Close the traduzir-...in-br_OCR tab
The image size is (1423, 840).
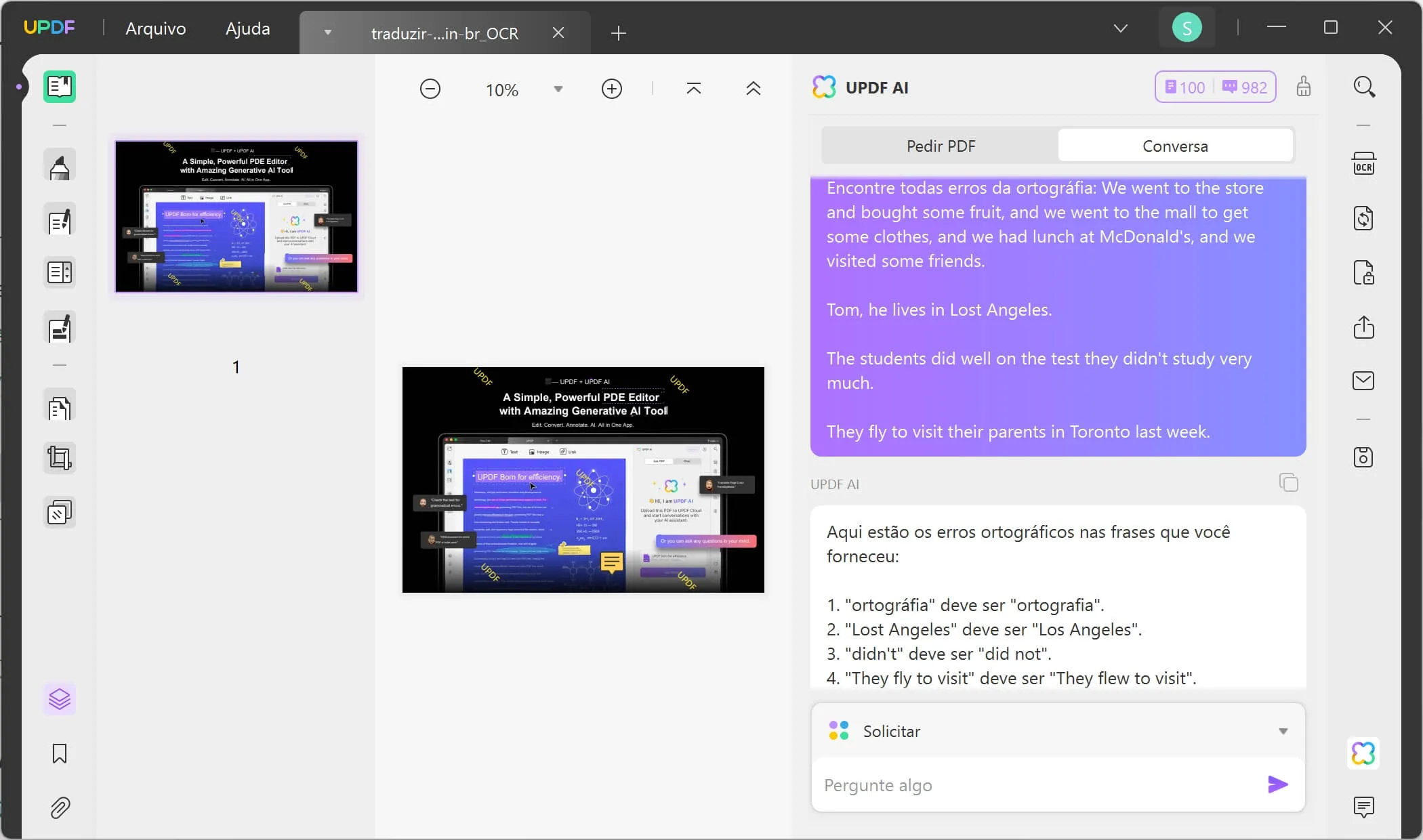click(558, 33)
